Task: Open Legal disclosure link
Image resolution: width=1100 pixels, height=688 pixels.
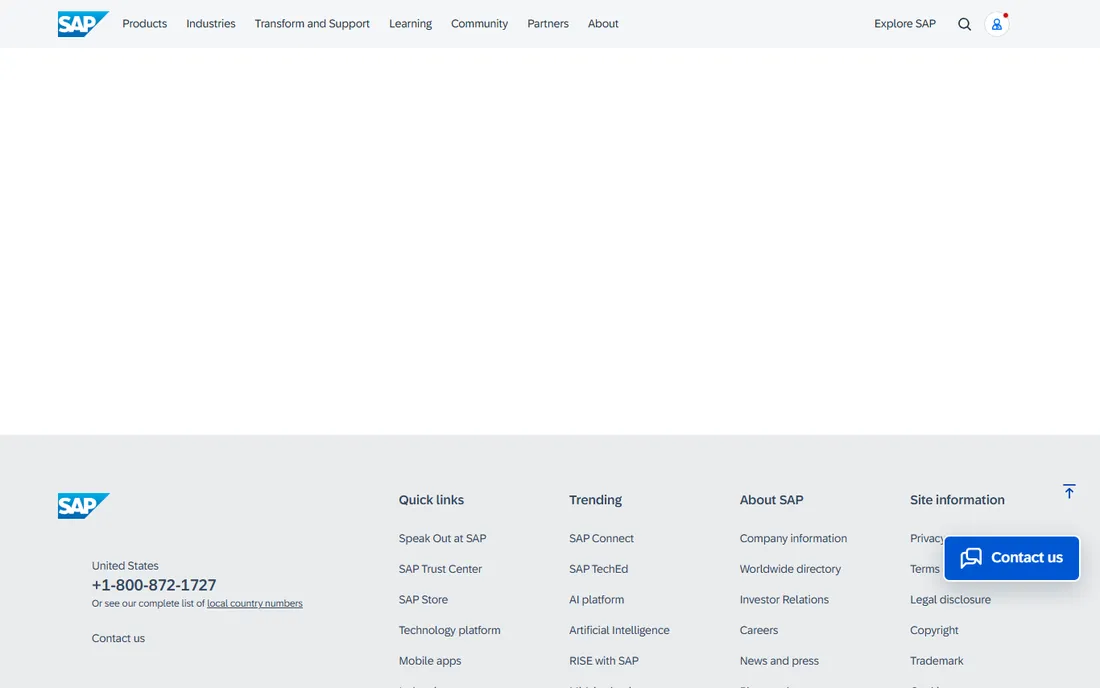Action: pos(950,600)
